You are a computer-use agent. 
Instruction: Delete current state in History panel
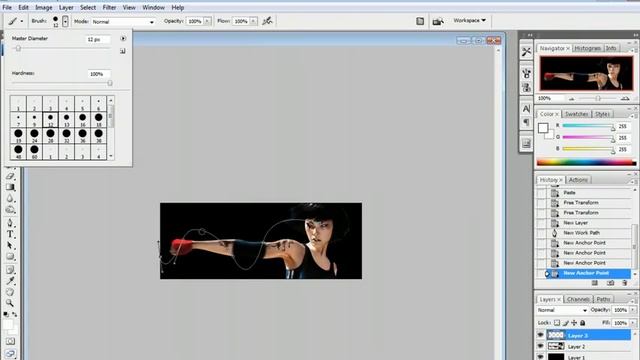[x=624, y=283]
